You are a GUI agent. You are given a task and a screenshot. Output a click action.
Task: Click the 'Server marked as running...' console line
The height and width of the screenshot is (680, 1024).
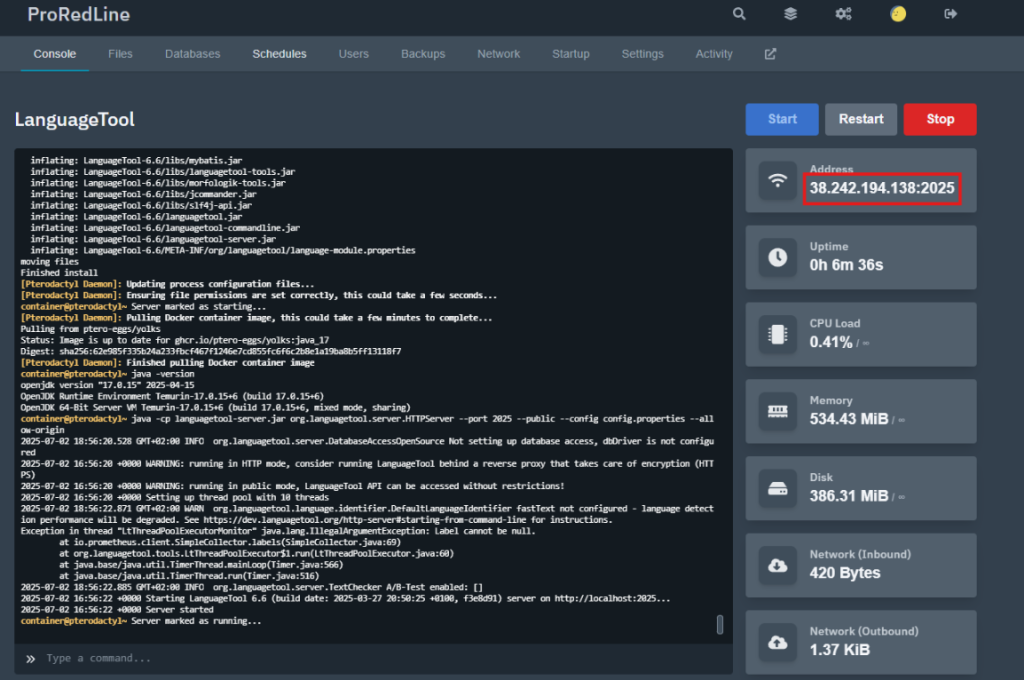pos(141,621)
